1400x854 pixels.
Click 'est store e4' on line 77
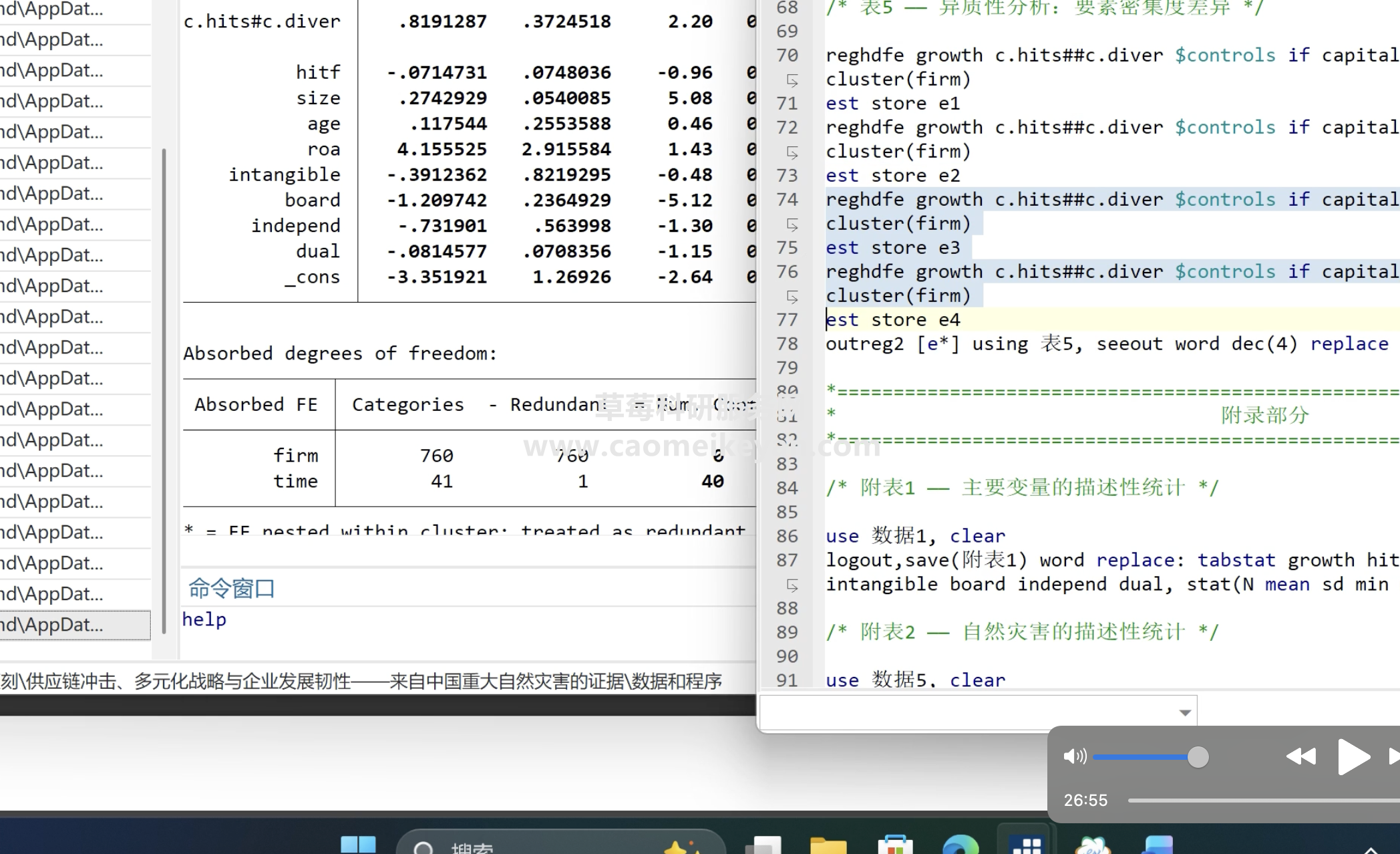(x=893, y=320)
